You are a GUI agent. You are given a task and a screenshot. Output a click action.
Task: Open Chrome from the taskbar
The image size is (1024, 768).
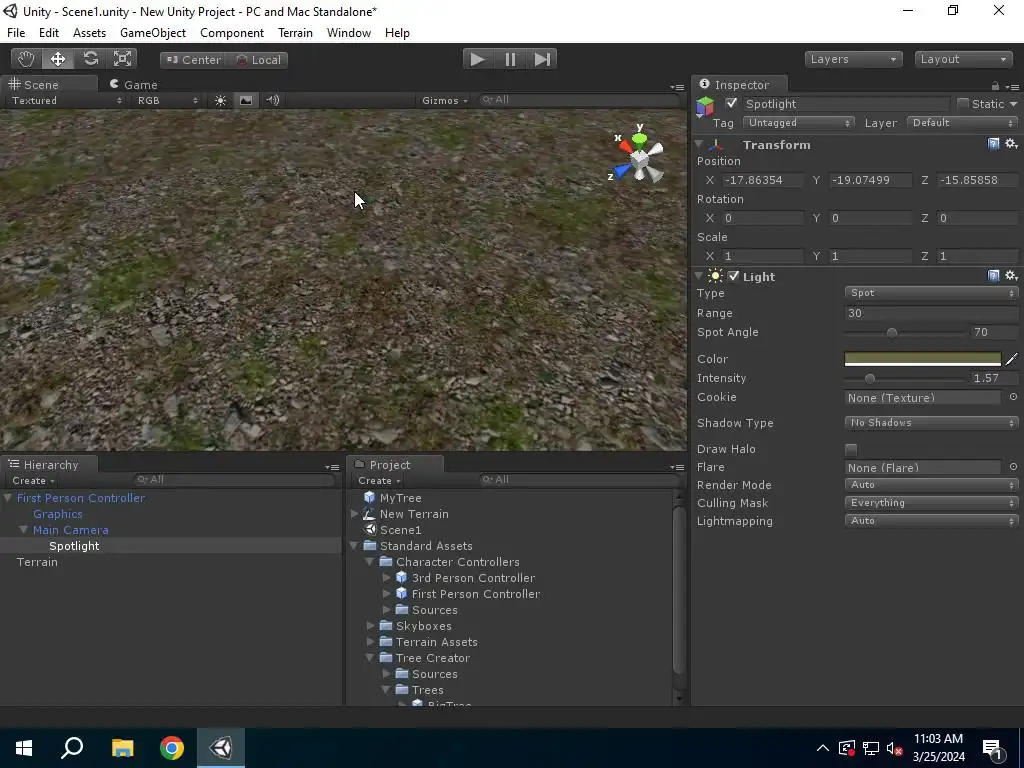click(172, 748)
